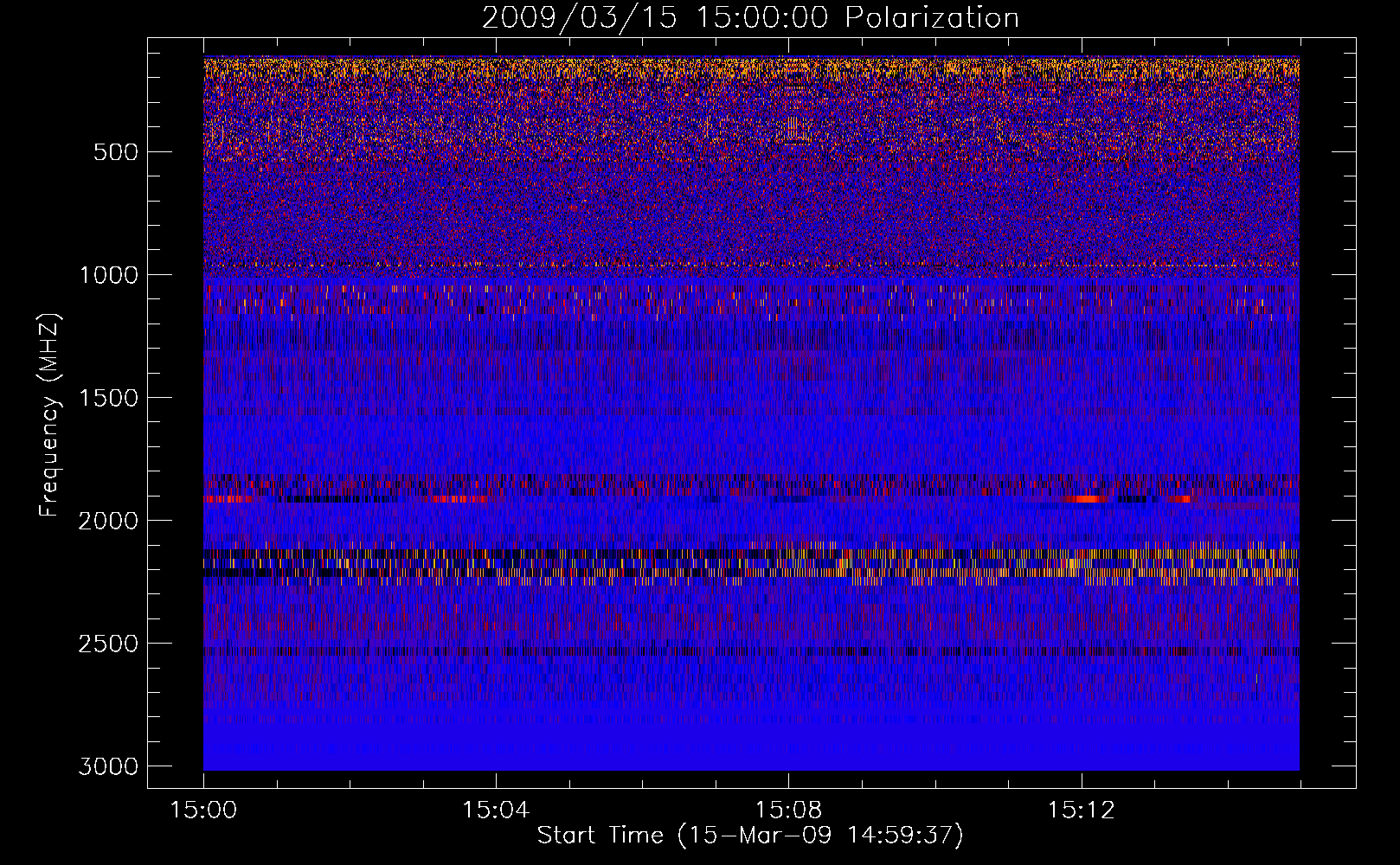Select the "2500" frequency tick label
Image resolution: width=1400 pixels, height=865 pixels.
[108, 644]
